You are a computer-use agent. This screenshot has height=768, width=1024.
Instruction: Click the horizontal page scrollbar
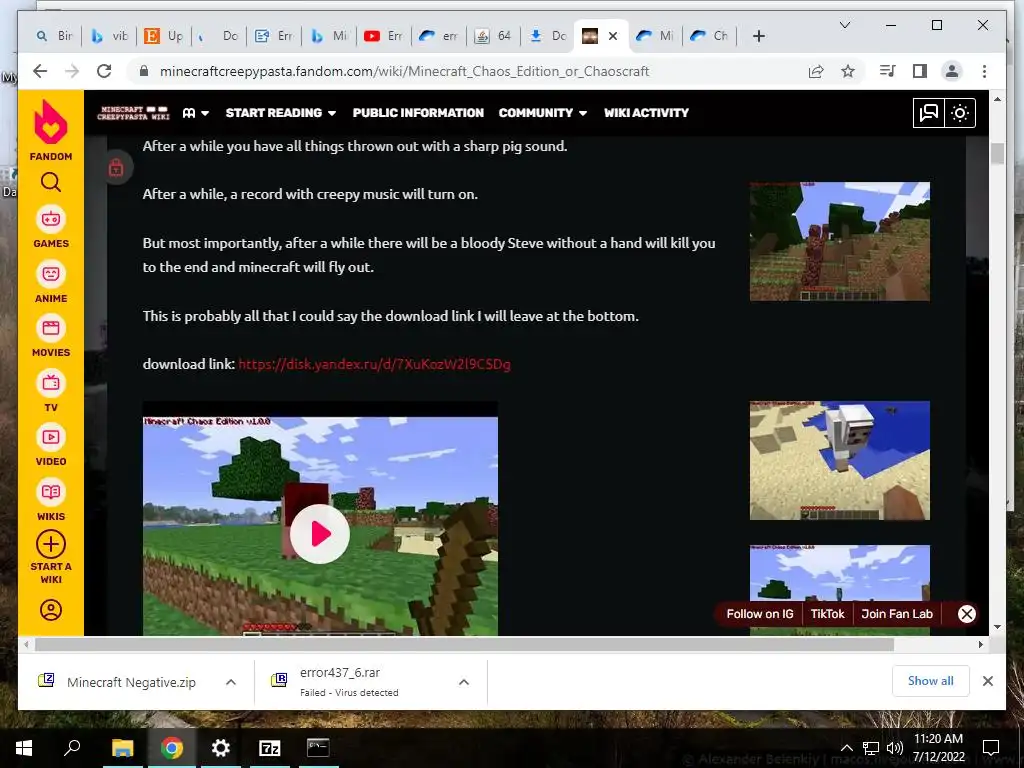464,644
